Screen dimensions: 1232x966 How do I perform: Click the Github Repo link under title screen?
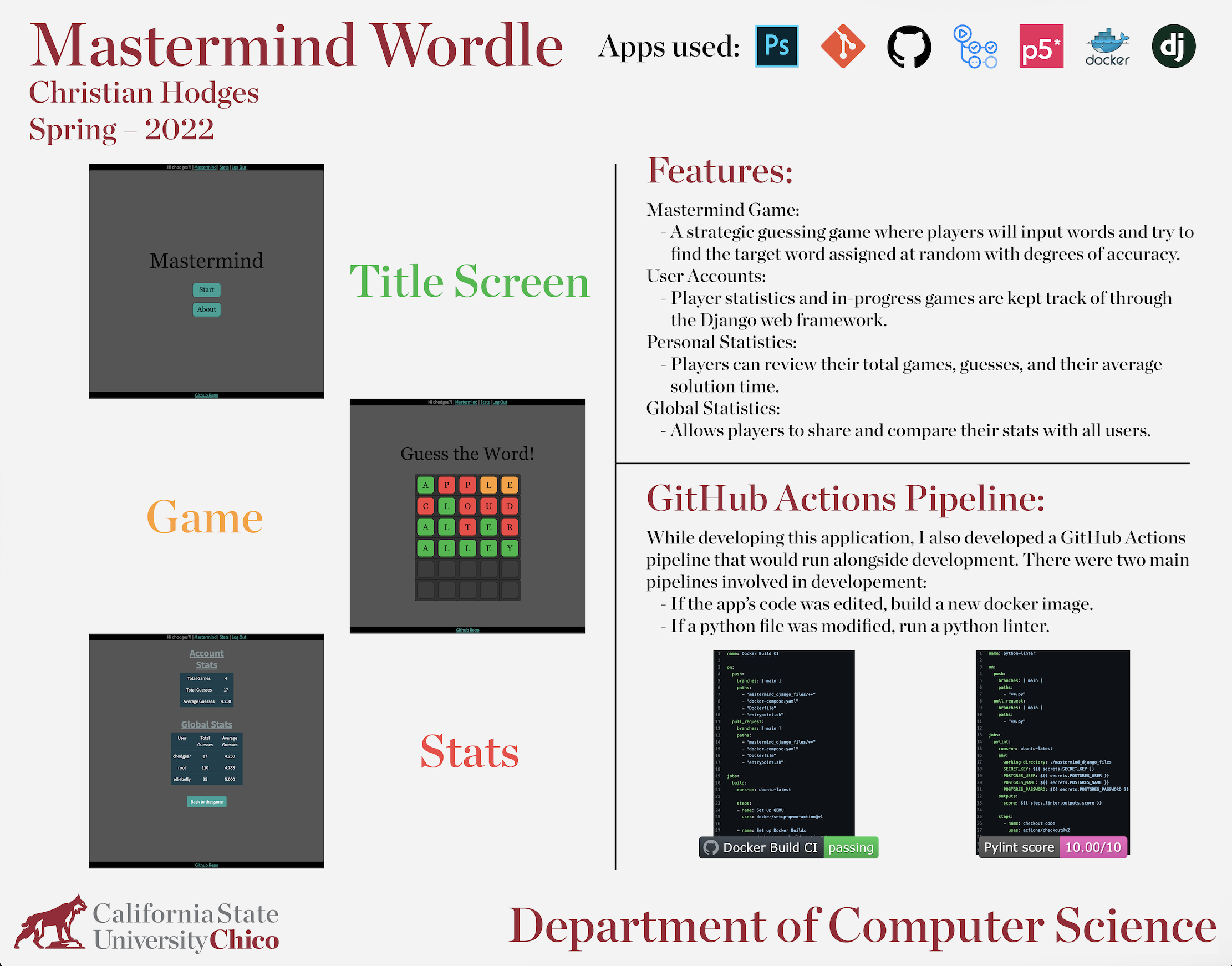206,395
